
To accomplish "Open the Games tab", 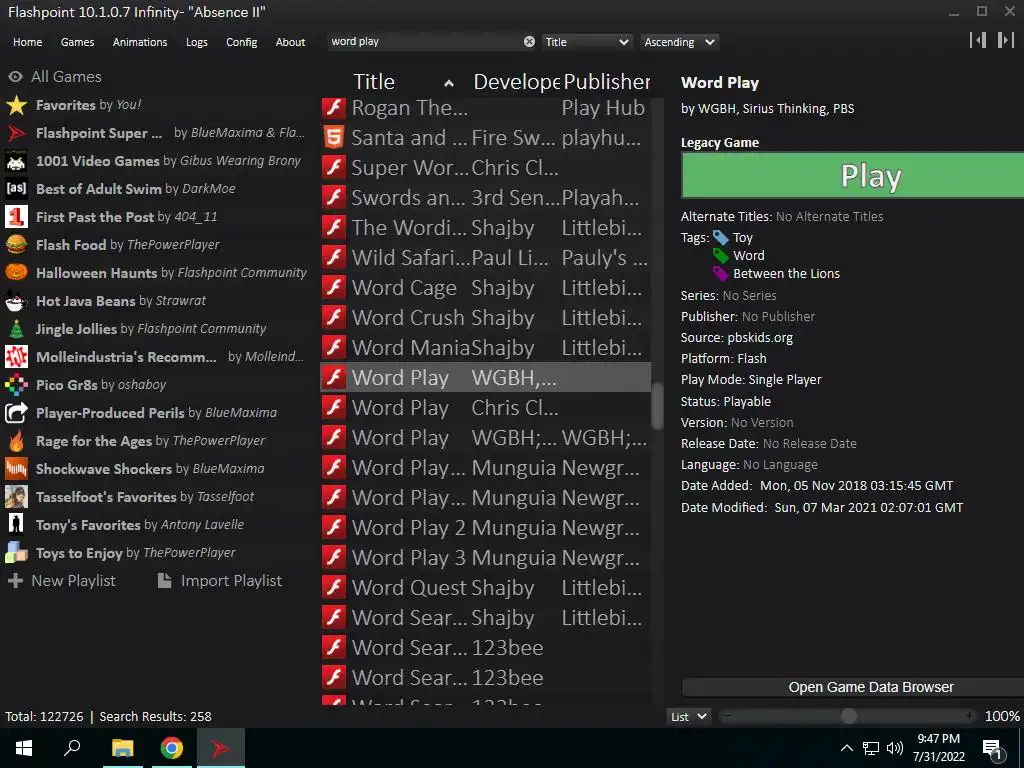I will tap(77, 42).
